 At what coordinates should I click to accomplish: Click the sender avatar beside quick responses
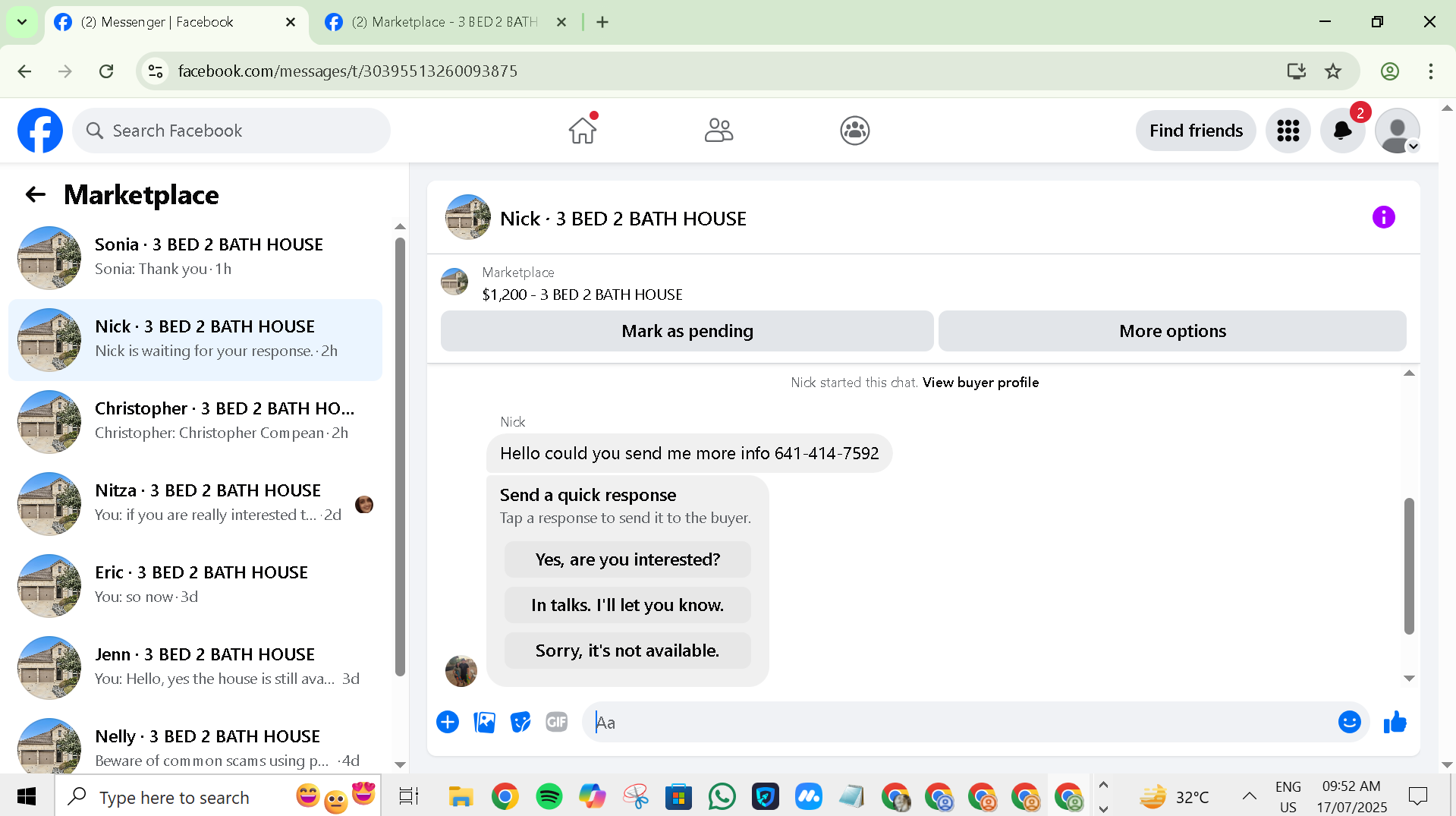pyautogui.click(x=461, y=671)
